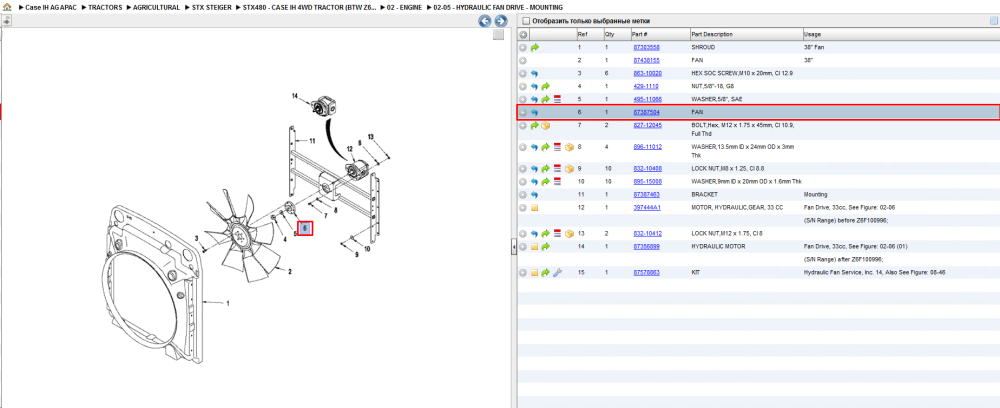The width and height of the screenshot is (1000, 408).
Task: Open part number 87356899 link
Action: [x=646, y=247]
